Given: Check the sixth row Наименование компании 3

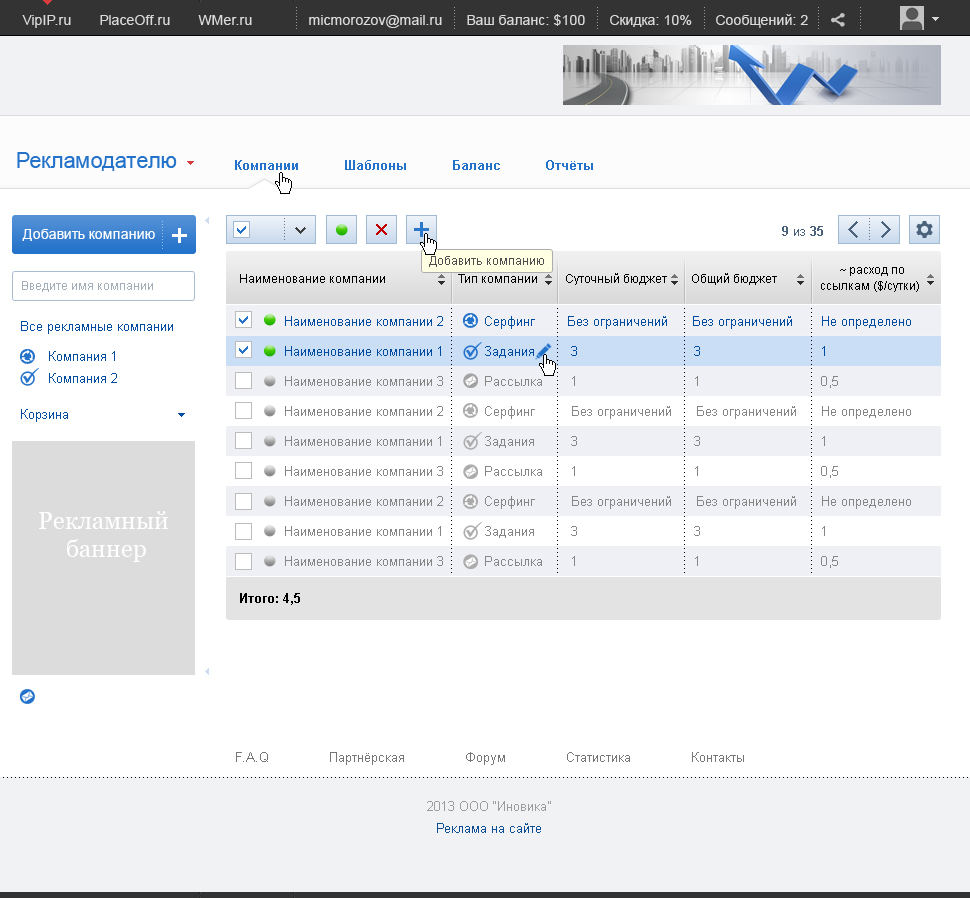Looking at the screenshot, I should (243, 471).
